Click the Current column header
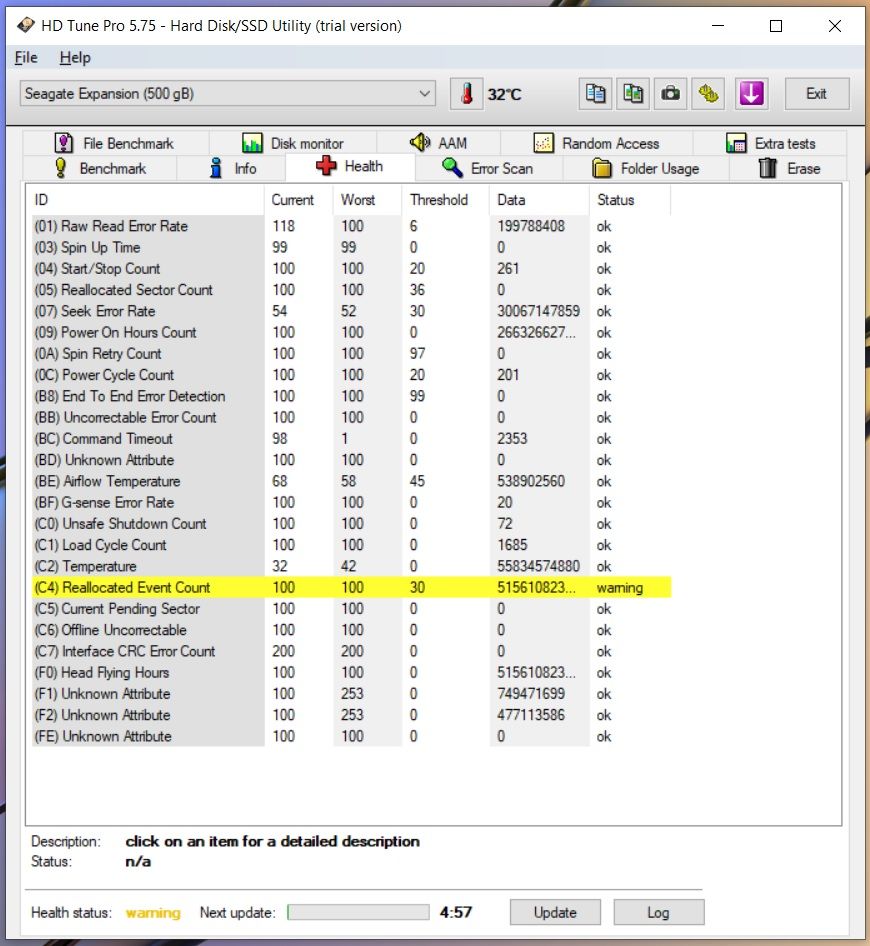 299,200
